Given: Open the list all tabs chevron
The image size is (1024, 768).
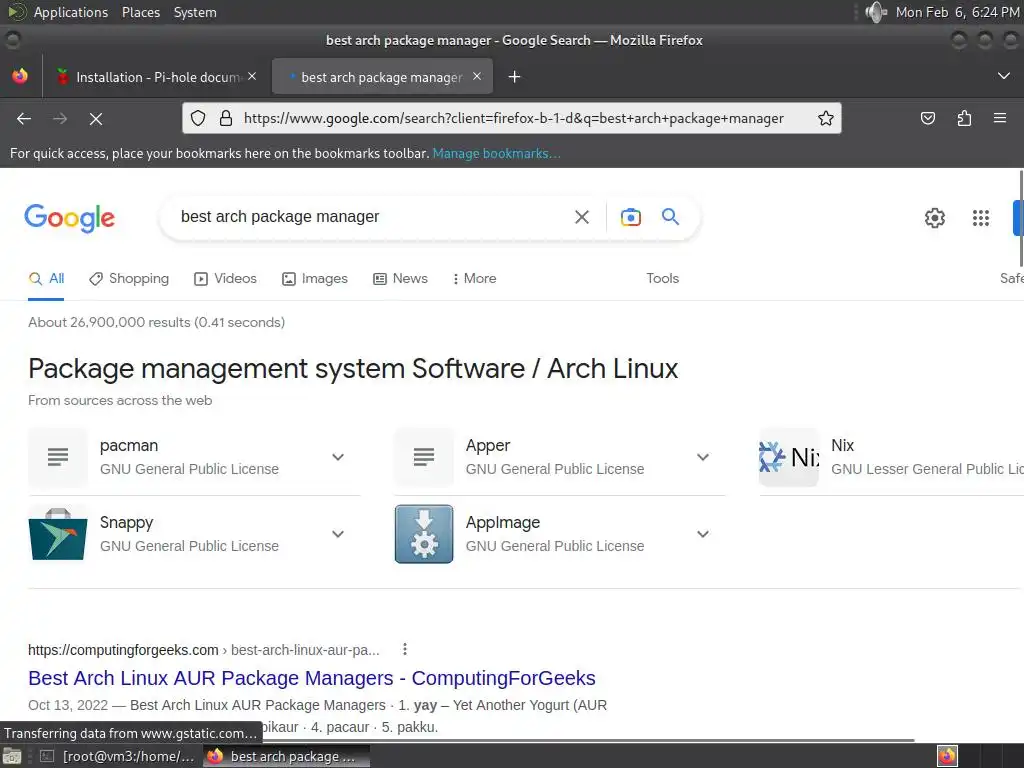Looking at the screenshot, I should coord(1004,76).
